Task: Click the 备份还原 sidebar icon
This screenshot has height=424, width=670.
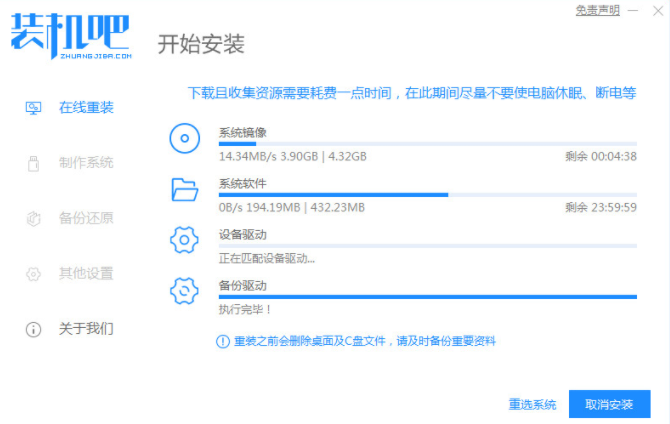Action: (x=33, y=218)
